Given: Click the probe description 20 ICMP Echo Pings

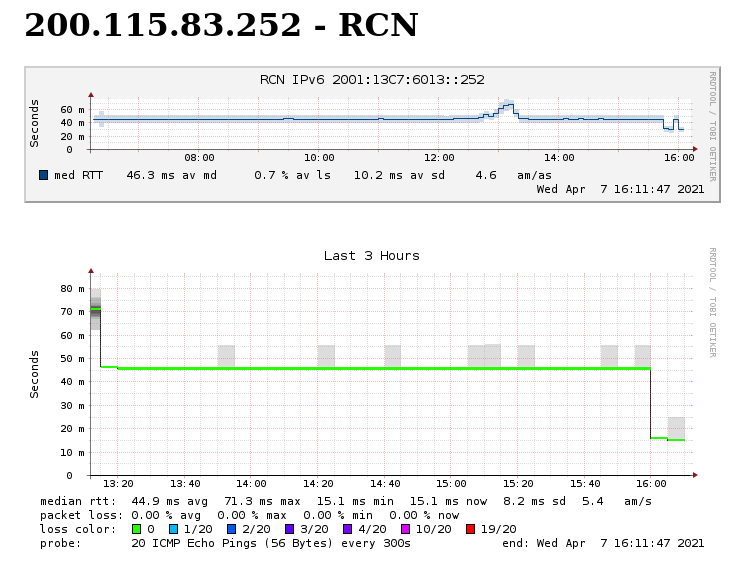Looking at the screenshot, I should 271,543.
